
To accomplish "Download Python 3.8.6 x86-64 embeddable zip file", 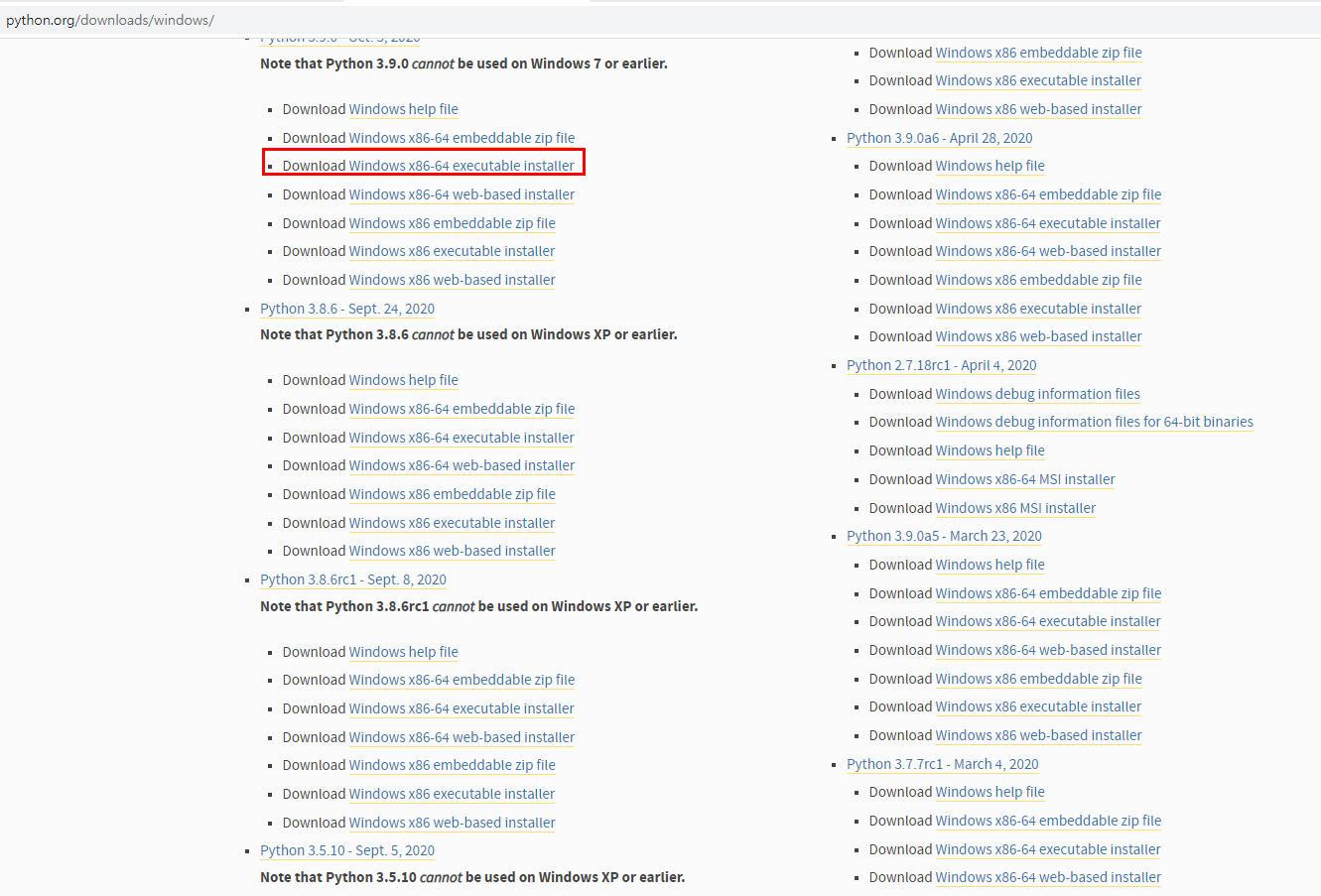I will click(x=462, y=409).
